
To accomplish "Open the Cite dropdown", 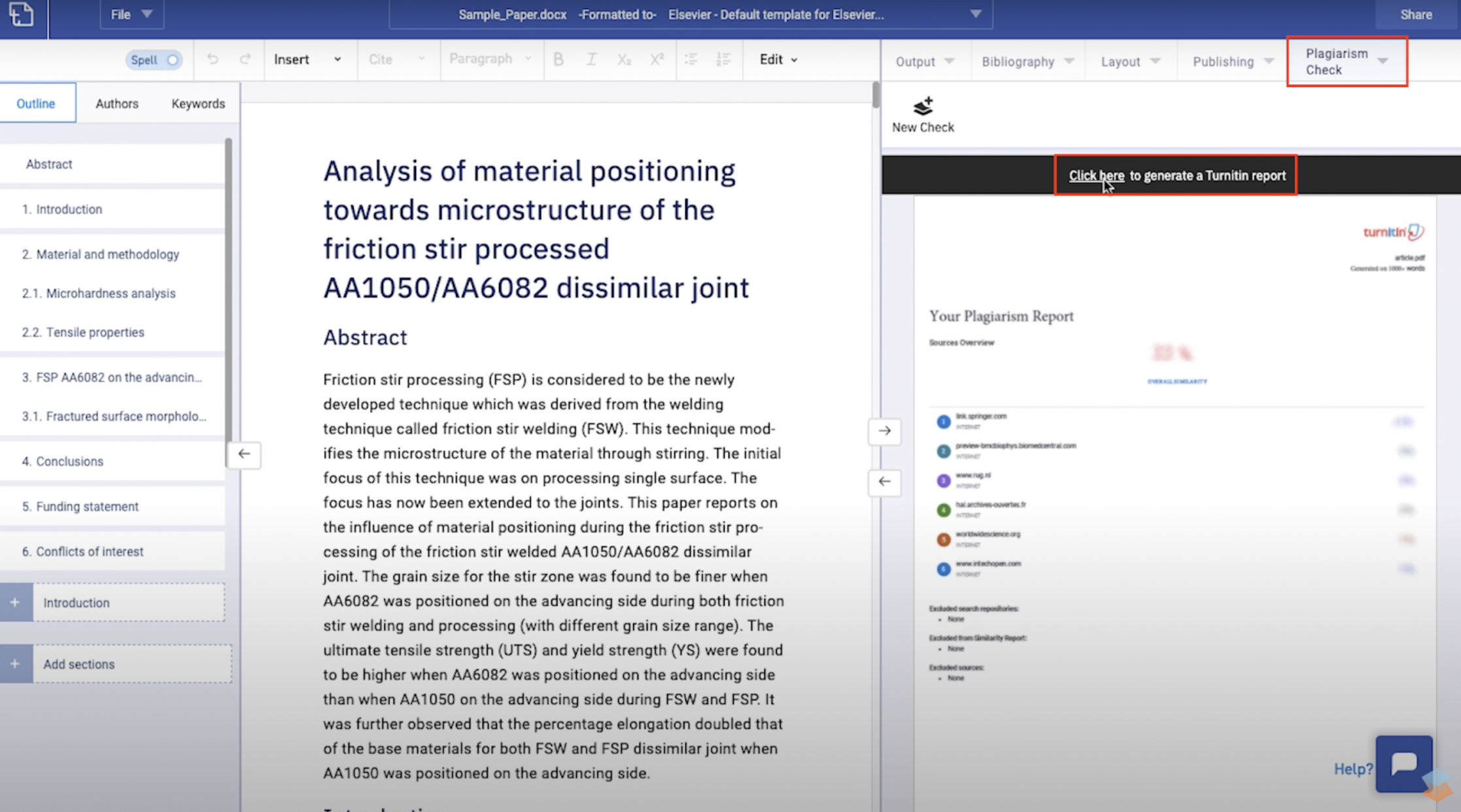I will point(396,59).
